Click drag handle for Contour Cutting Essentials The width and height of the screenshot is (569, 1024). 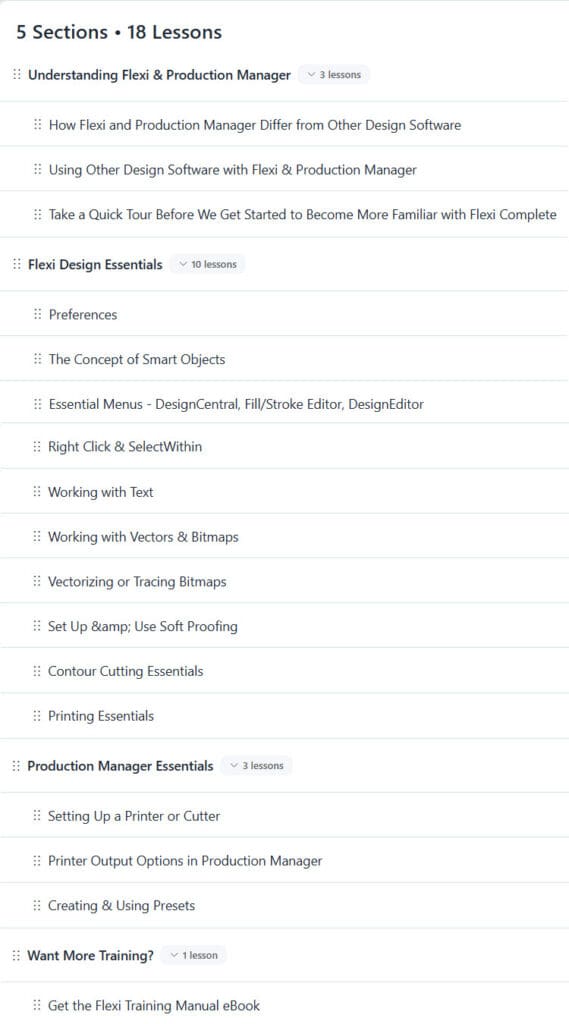click(37, 671)
